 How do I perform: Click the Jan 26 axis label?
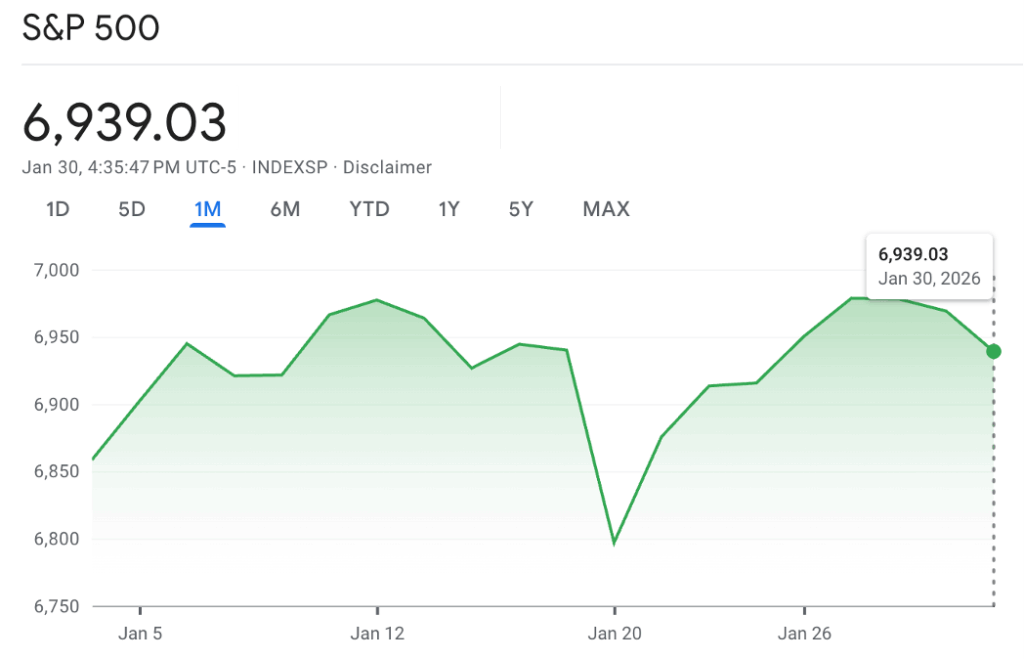point(804,633)
